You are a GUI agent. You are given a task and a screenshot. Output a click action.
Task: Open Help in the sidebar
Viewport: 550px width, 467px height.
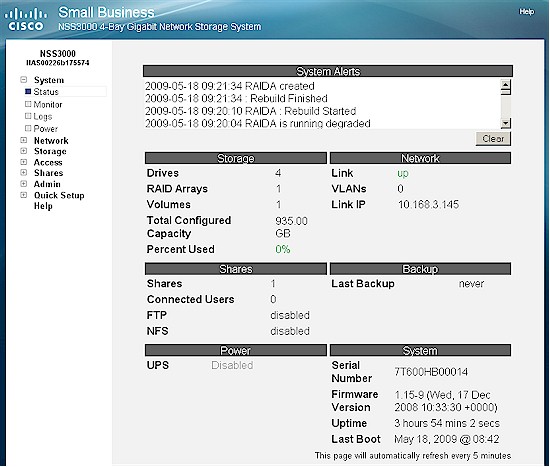pyautogui.click(x=43, y=206)
